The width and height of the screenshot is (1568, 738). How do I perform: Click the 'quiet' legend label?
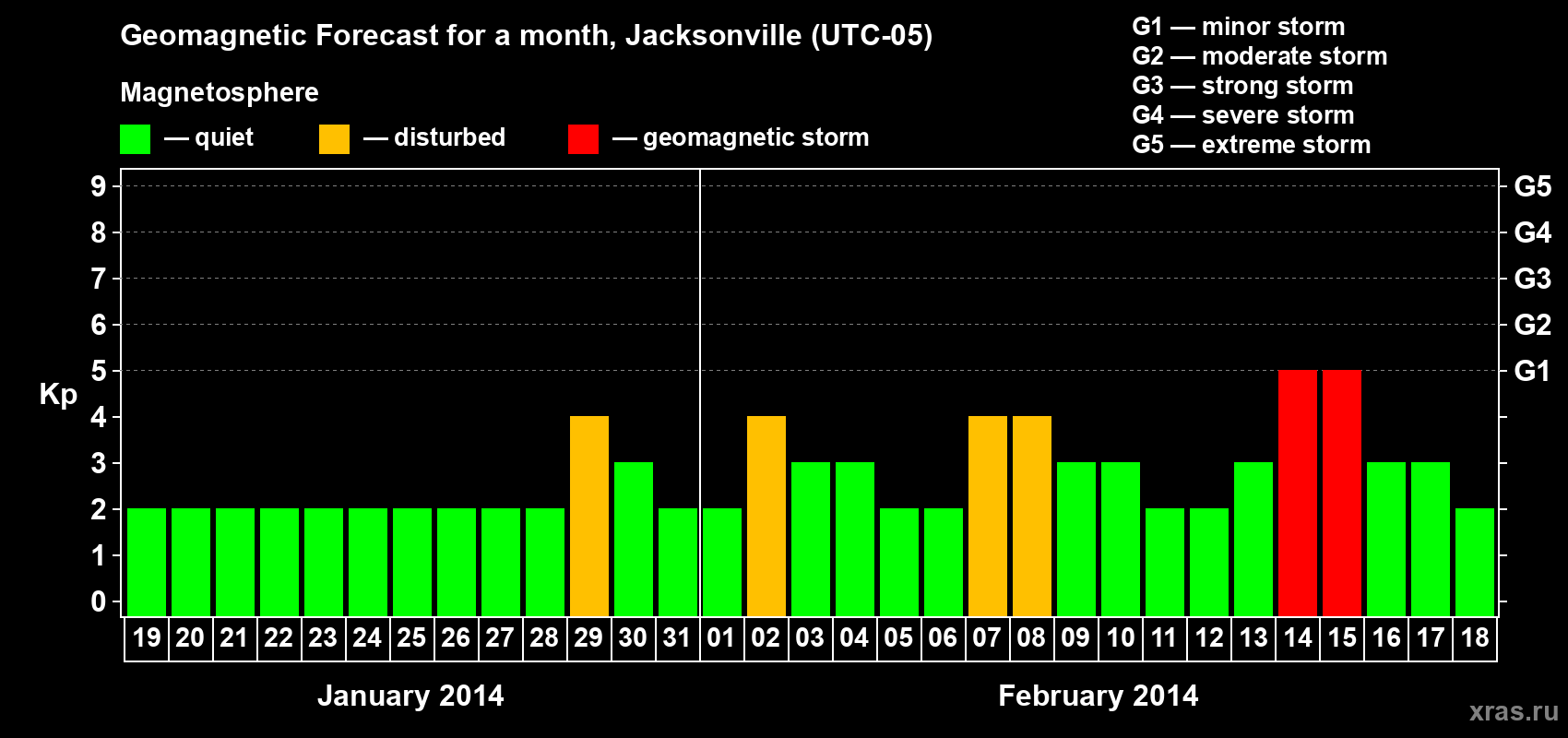[x=224, y=137]
